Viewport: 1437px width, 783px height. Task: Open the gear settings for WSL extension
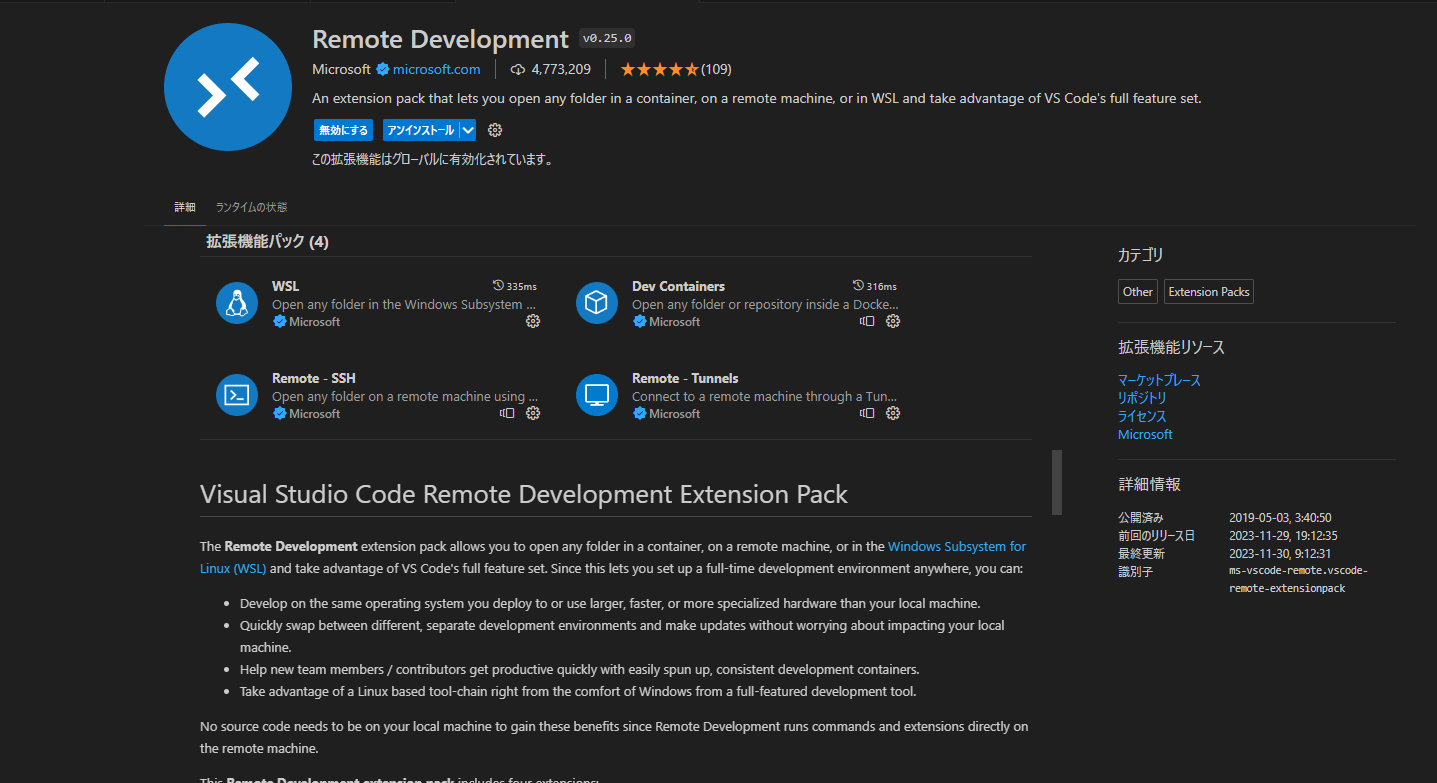click(533, 321)
